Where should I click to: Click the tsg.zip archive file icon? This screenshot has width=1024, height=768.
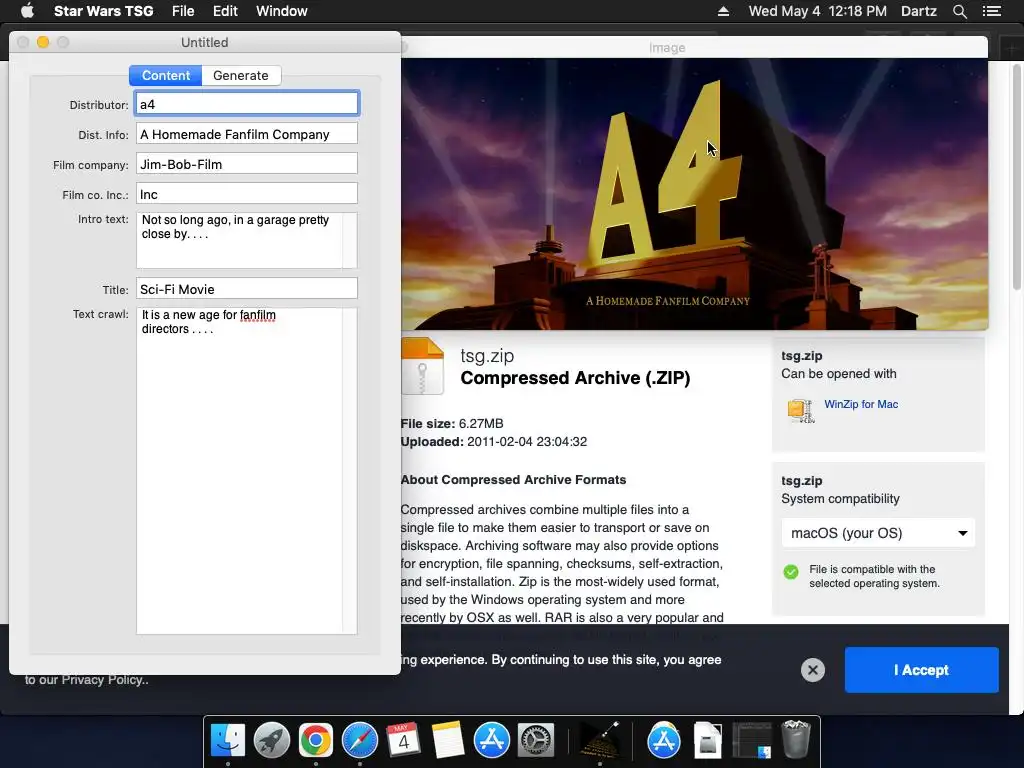tap(423, 366)
